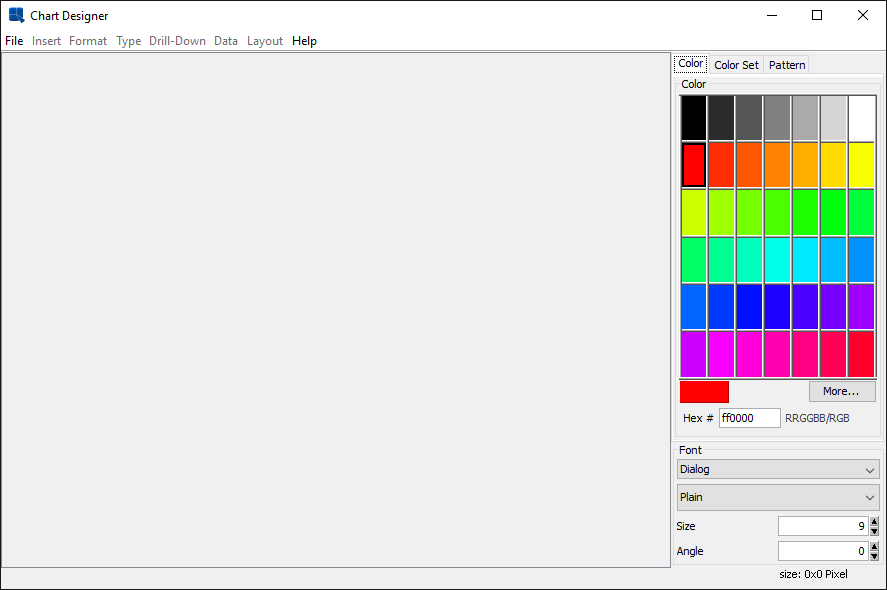Open the Dialog font family dropdown
Image resolution: width=887 pixels, height=590 pixels.
[x=778, y=469]
